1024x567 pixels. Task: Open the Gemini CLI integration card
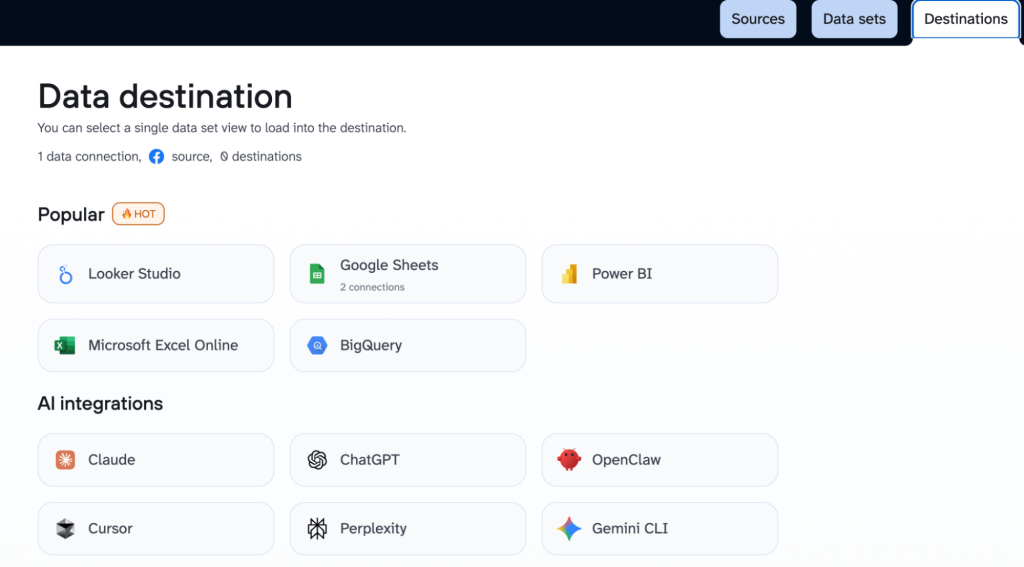660,528
